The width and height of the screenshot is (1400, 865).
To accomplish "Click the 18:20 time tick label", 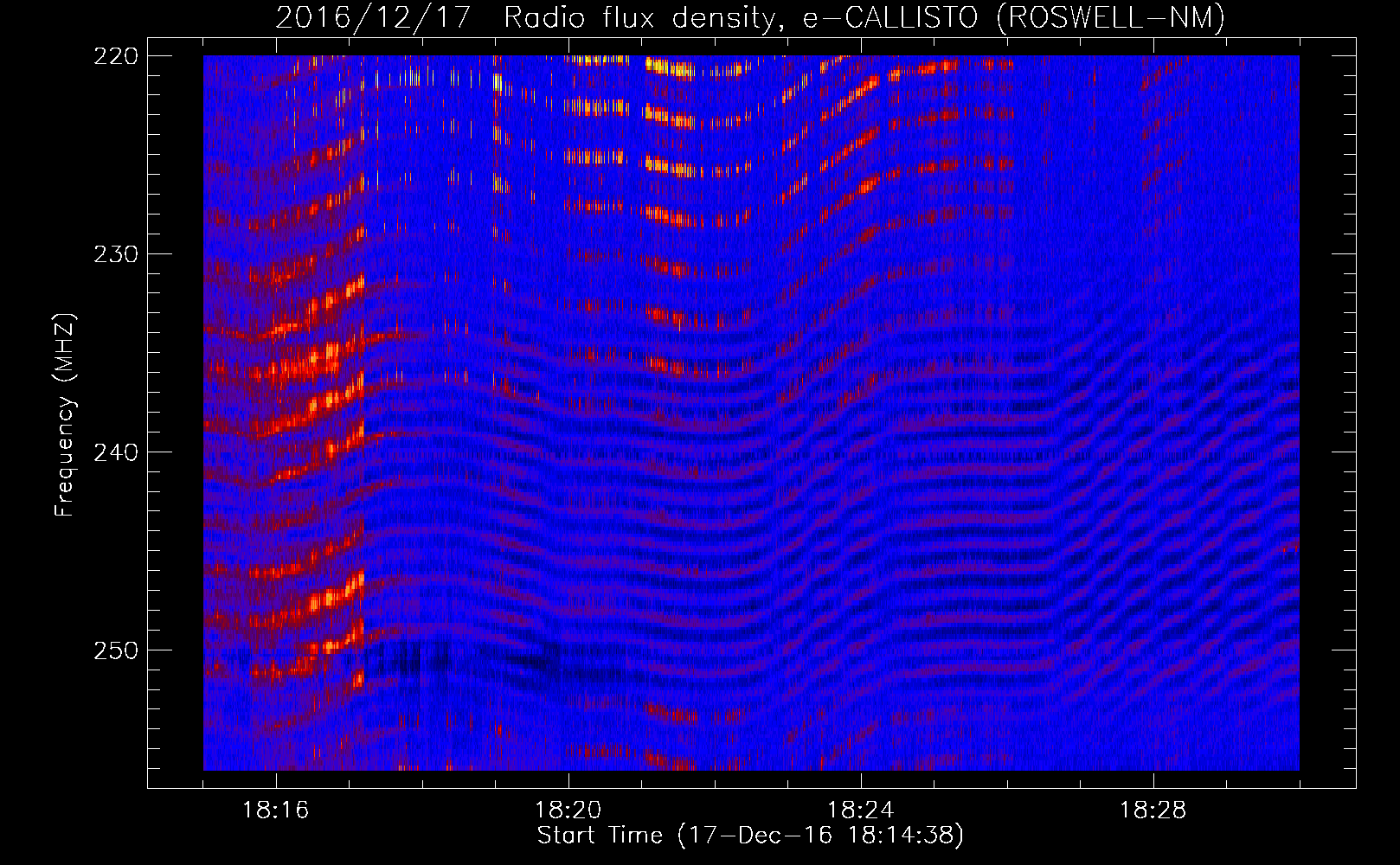I will [568, 811].
